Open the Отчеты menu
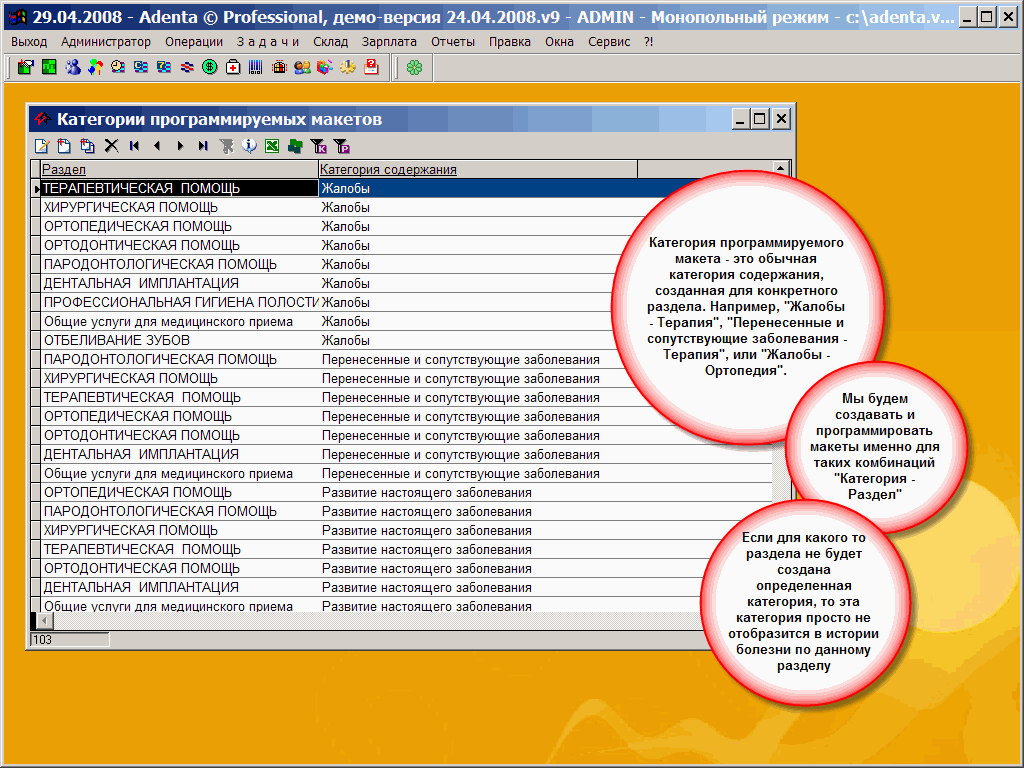Viewport: 1024px width, 768px height. (453, 42)
